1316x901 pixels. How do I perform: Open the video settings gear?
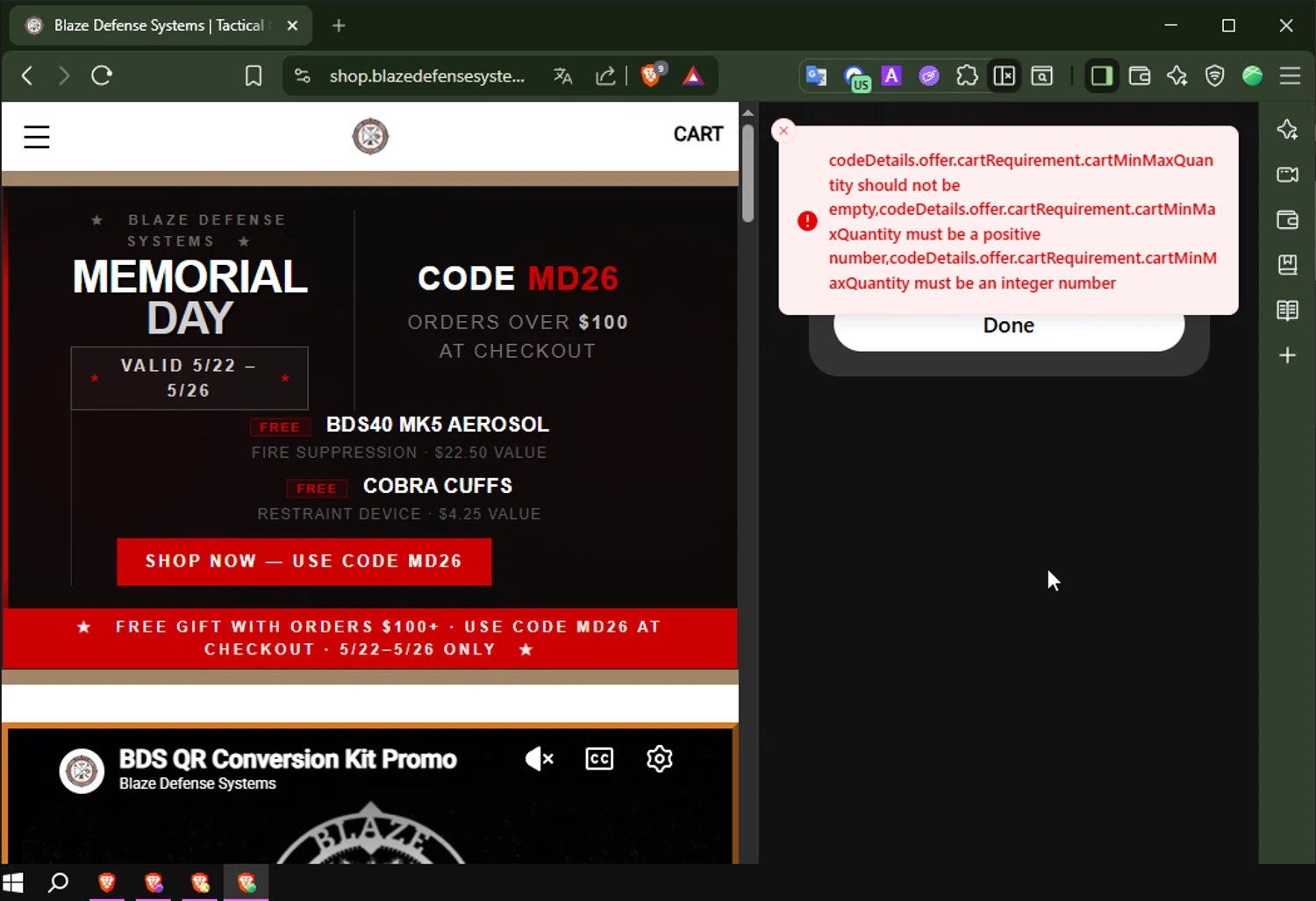(659, 759)
